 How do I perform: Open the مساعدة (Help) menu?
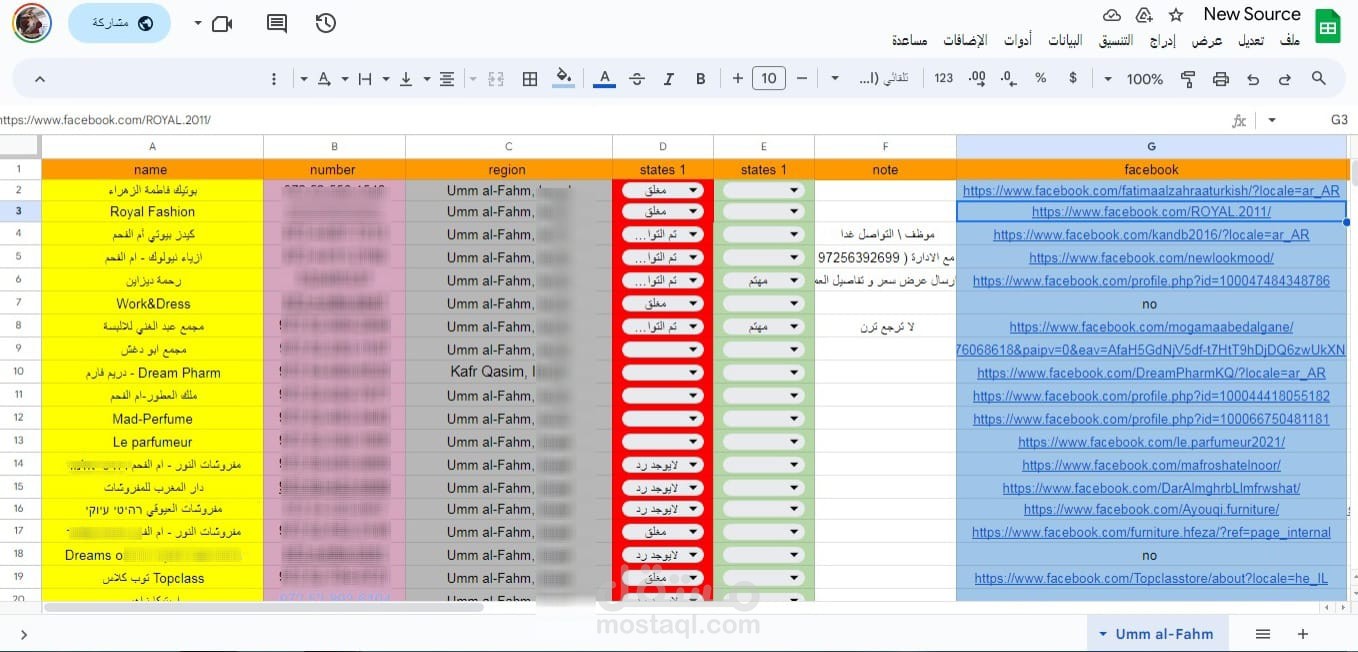909,40
